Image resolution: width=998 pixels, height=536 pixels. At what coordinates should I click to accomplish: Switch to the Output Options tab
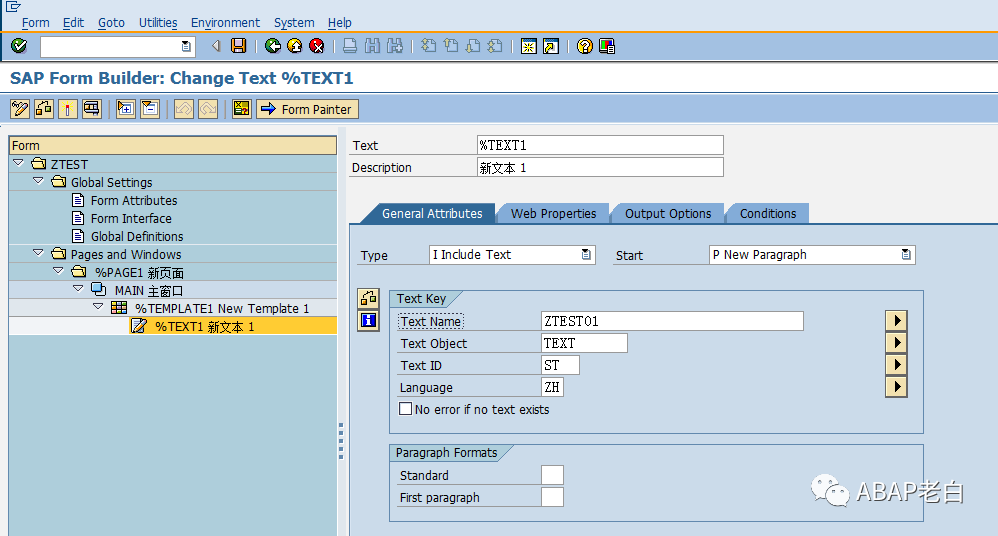click(668, 213)
